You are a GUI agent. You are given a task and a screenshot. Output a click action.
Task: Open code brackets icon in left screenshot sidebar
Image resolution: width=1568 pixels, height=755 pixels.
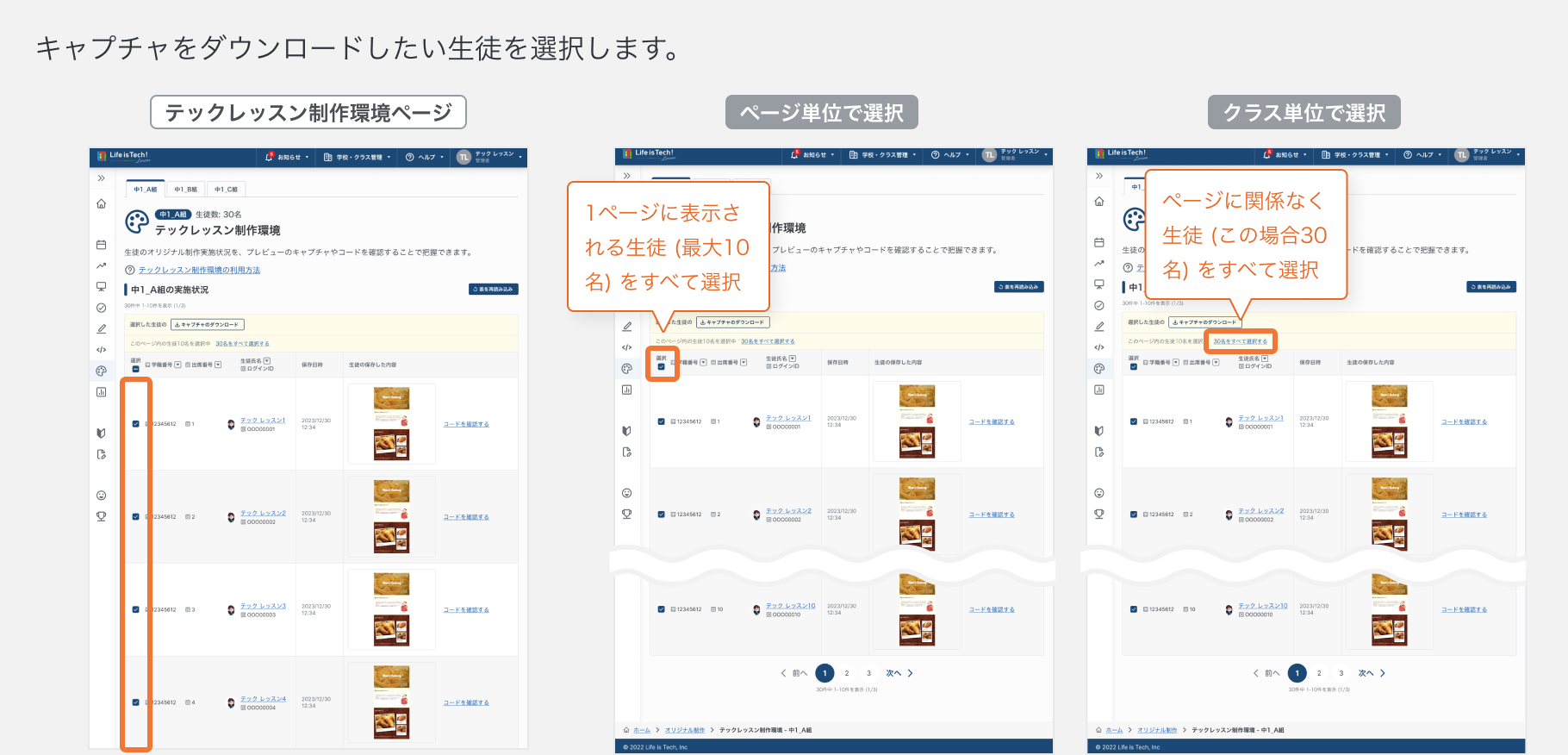coord(101,350)
